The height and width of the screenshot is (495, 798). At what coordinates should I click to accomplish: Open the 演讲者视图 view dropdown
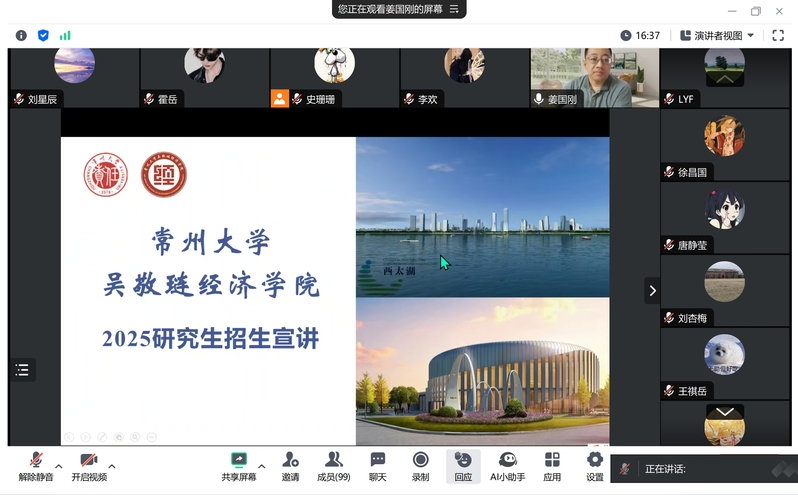click(x=717, y=36)
